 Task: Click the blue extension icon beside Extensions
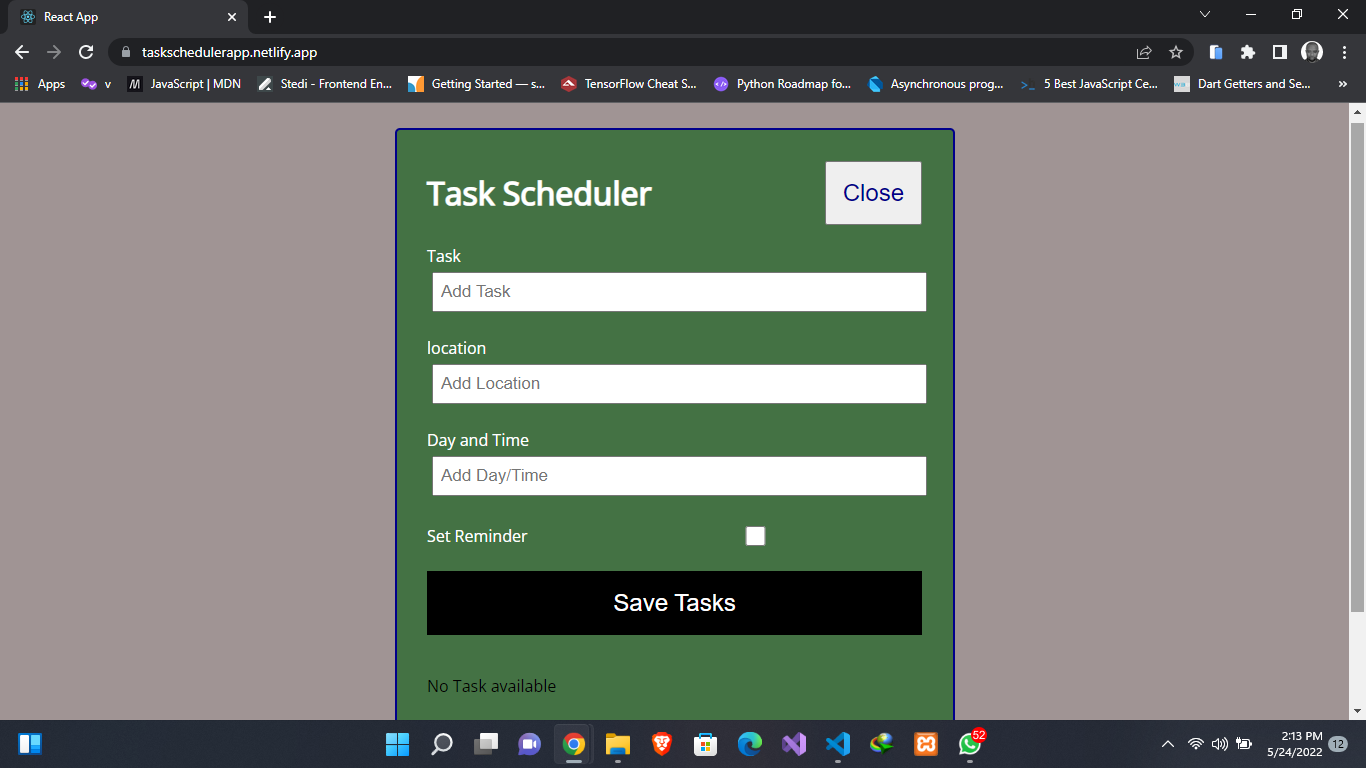tap(1216, 52)
